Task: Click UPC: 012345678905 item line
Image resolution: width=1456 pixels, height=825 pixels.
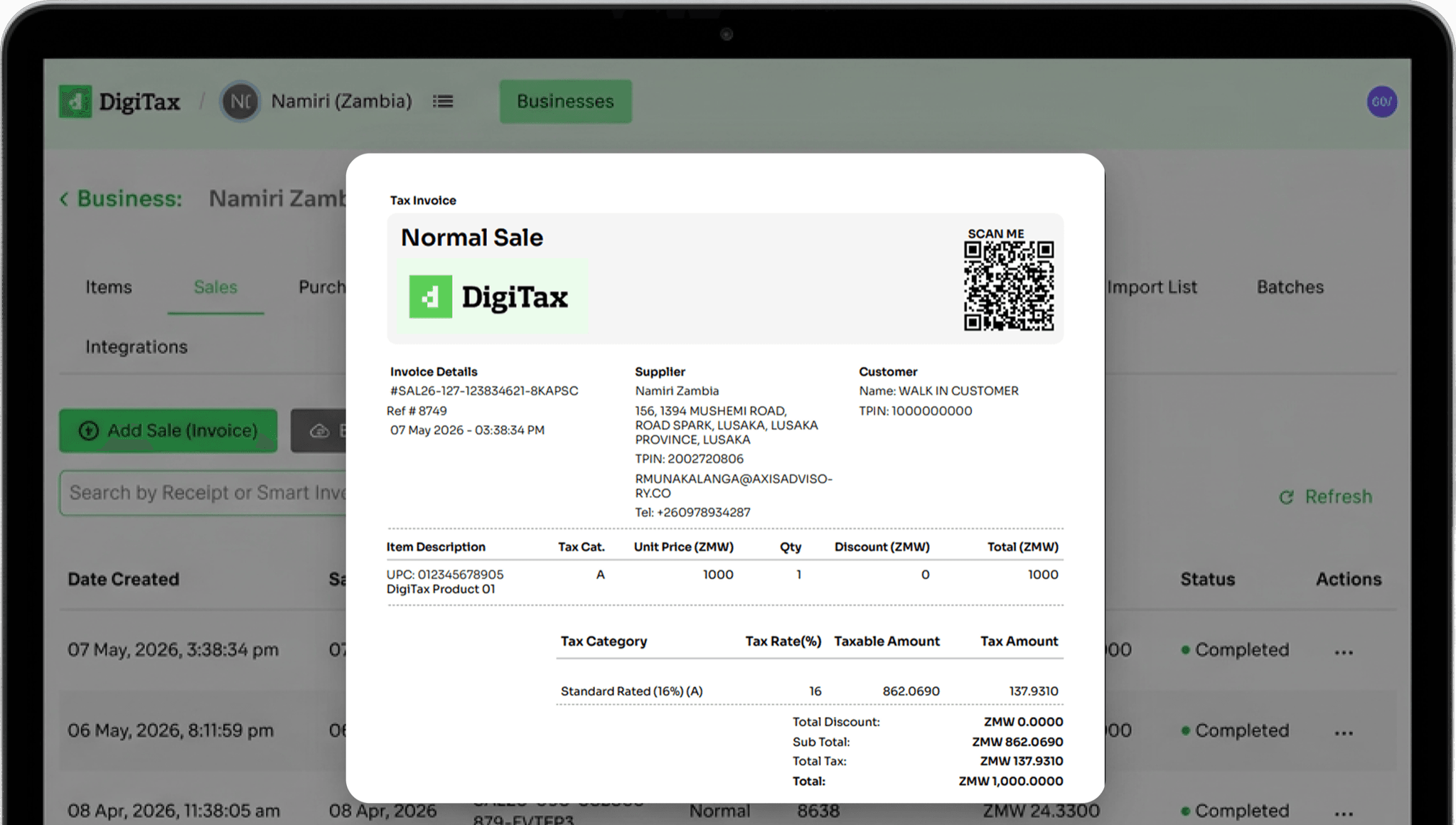Action: click(x=445, y=575)
